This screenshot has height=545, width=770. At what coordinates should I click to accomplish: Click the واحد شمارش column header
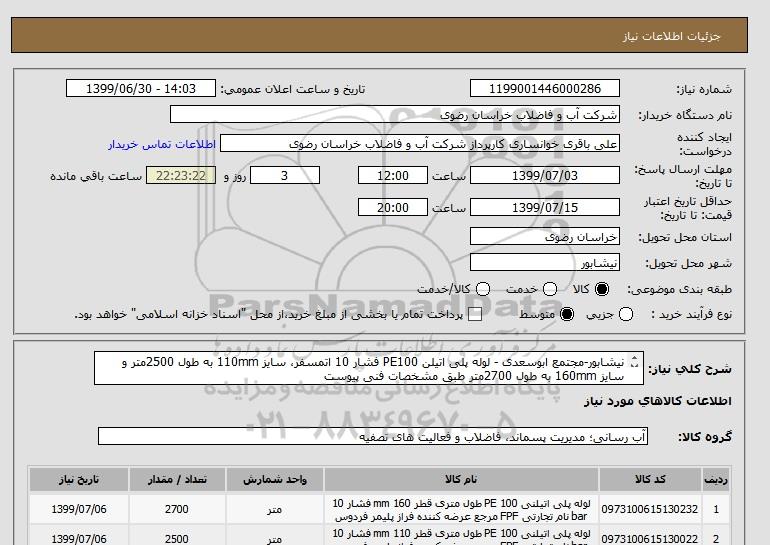(x=275, y=480)
